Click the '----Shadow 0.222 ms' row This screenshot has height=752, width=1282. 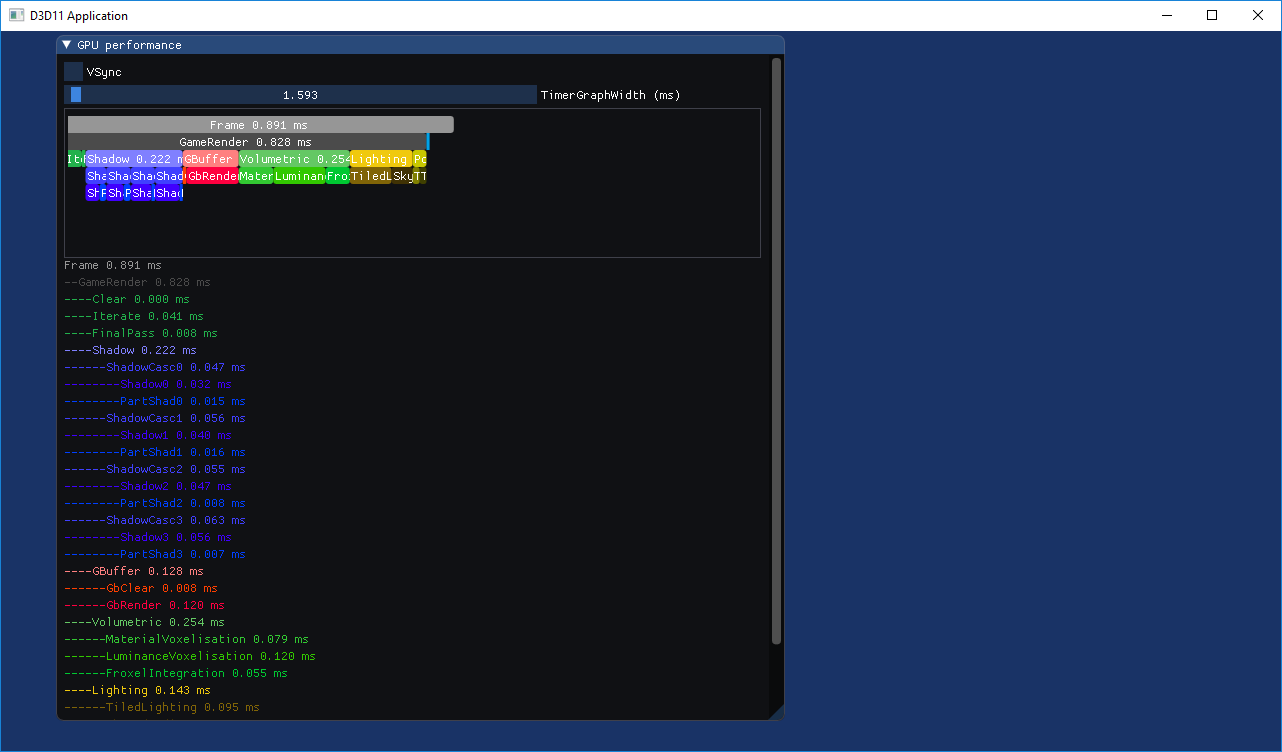(x=130, y=350)
